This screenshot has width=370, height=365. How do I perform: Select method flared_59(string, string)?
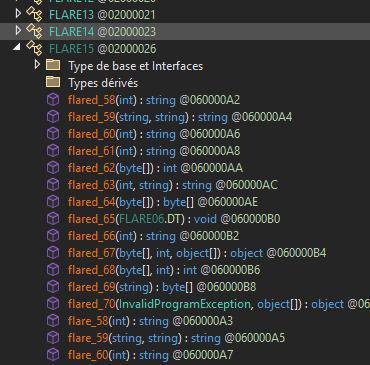coord(180,117)
